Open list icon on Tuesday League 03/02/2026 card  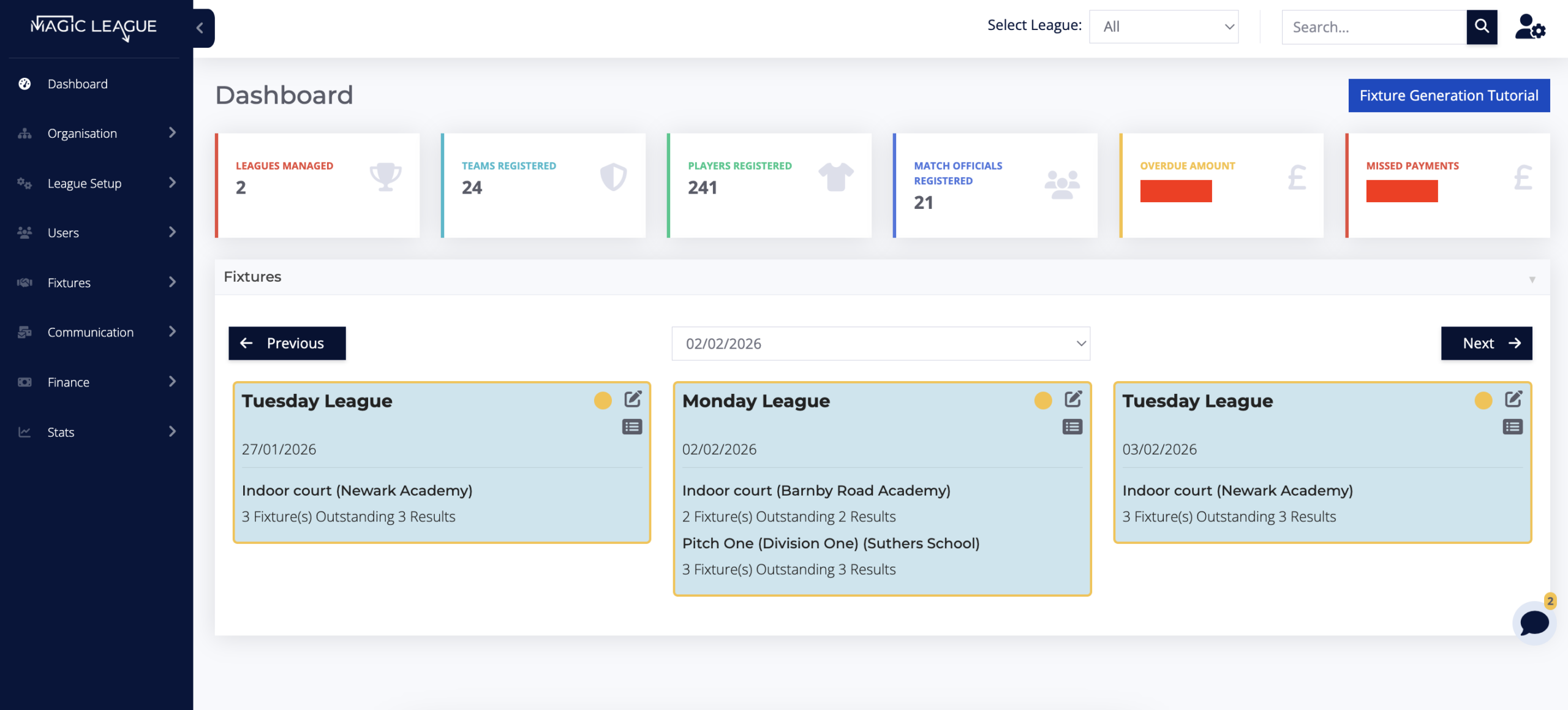[1512, 427]
